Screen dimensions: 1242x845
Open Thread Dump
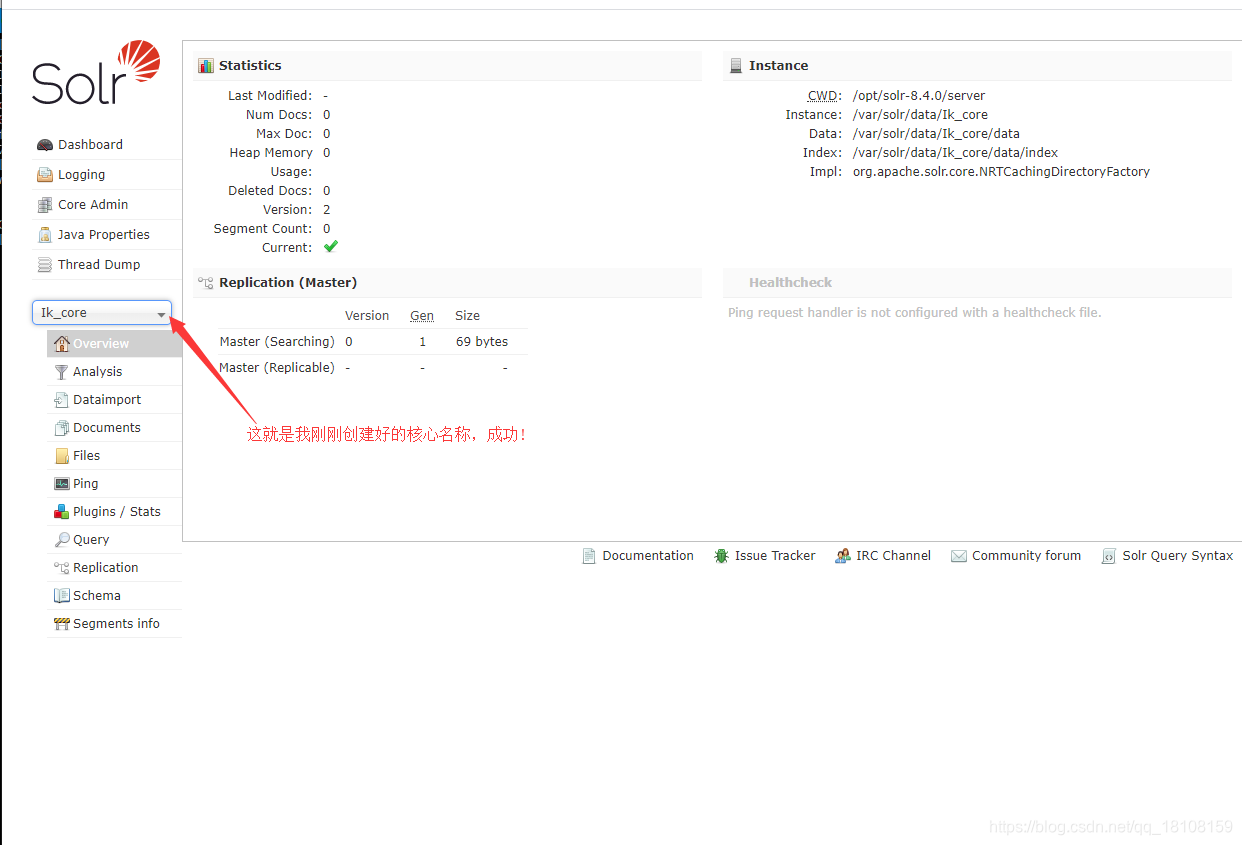pos(99,265)
